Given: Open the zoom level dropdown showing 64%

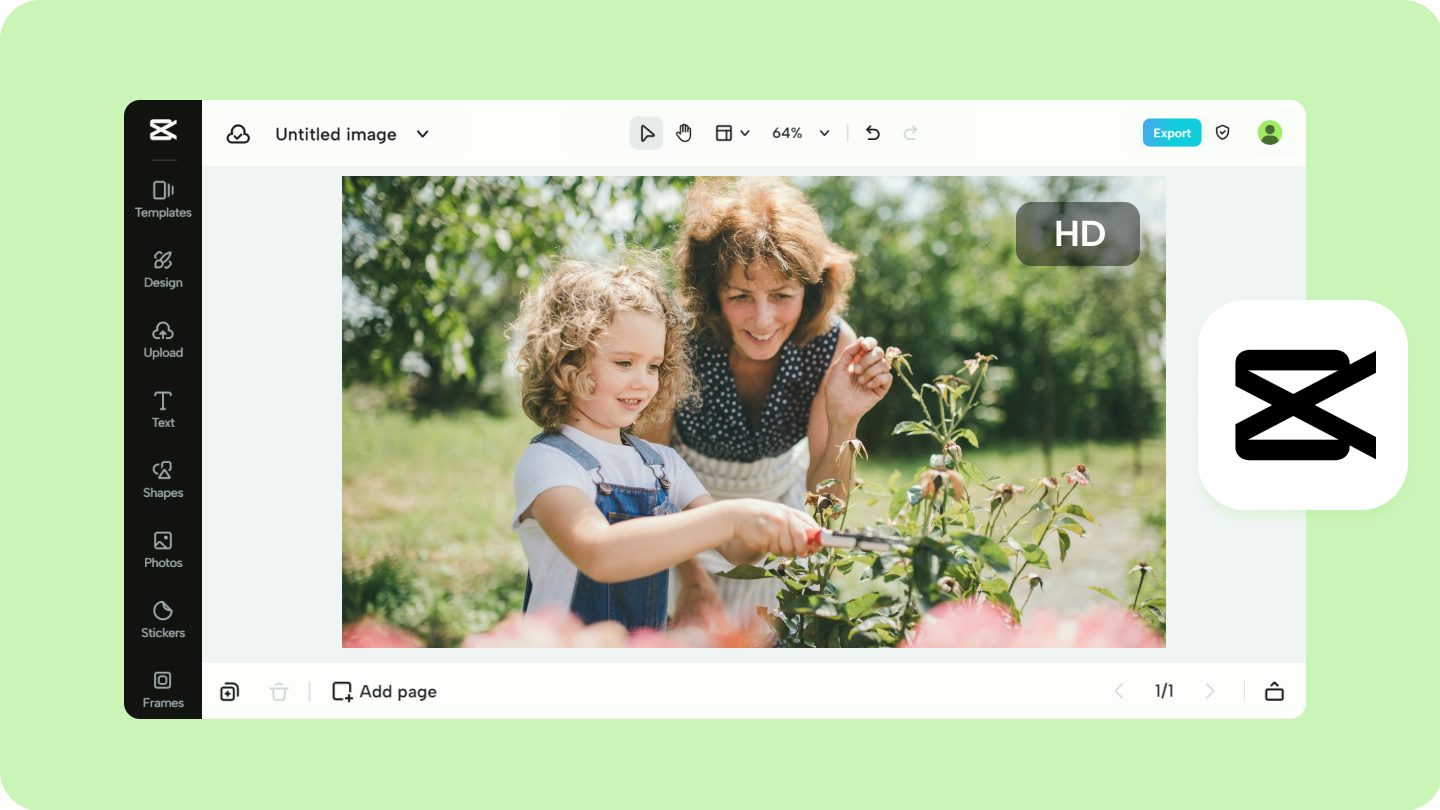Looking at the screenshot, I should tap(800, 132).
